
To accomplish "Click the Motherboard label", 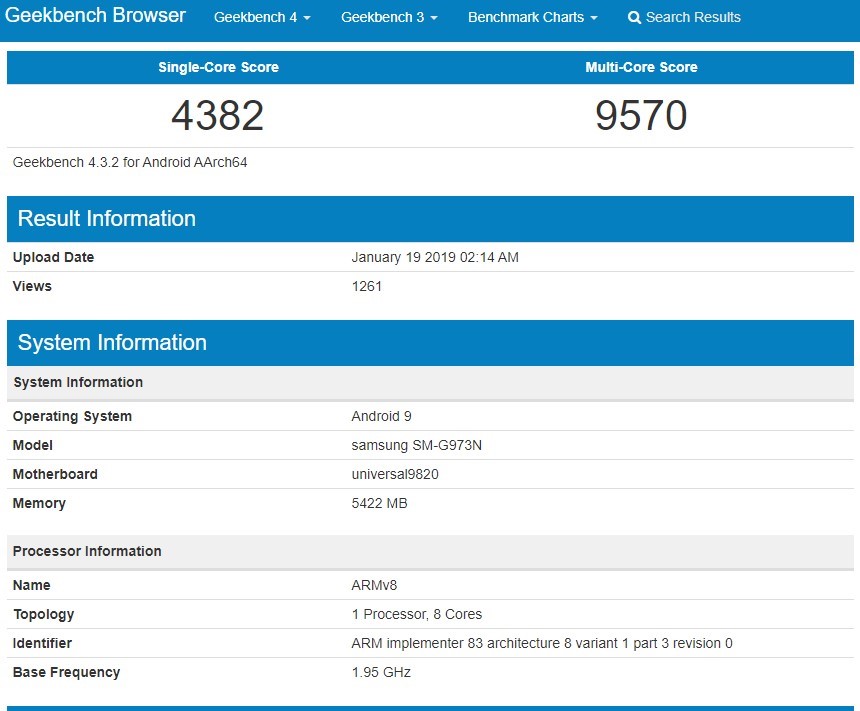I will (55, 474).
